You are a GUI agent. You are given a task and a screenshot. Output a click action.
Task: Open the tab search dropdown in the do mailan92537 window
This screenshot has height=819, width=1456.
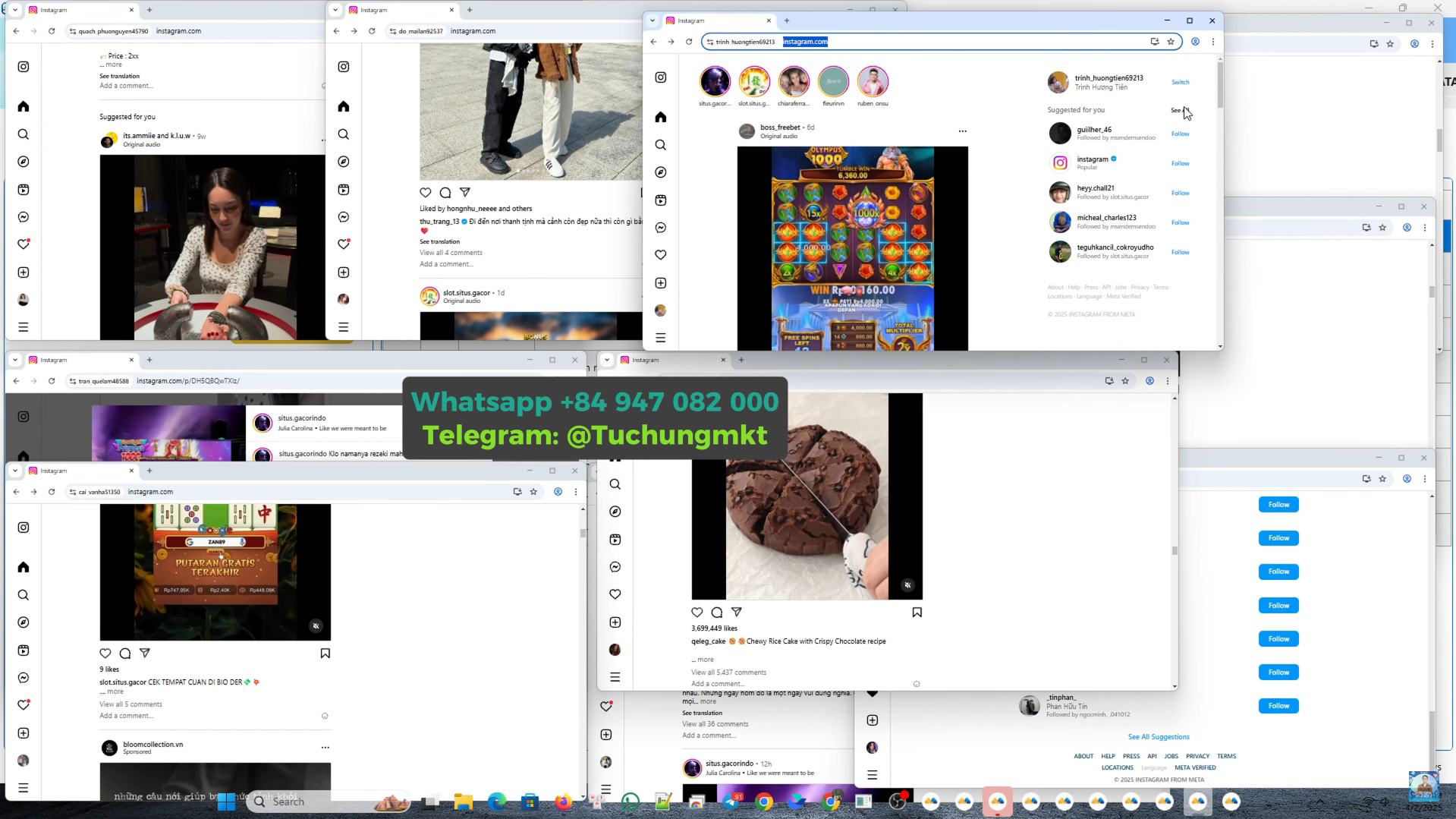335,10
